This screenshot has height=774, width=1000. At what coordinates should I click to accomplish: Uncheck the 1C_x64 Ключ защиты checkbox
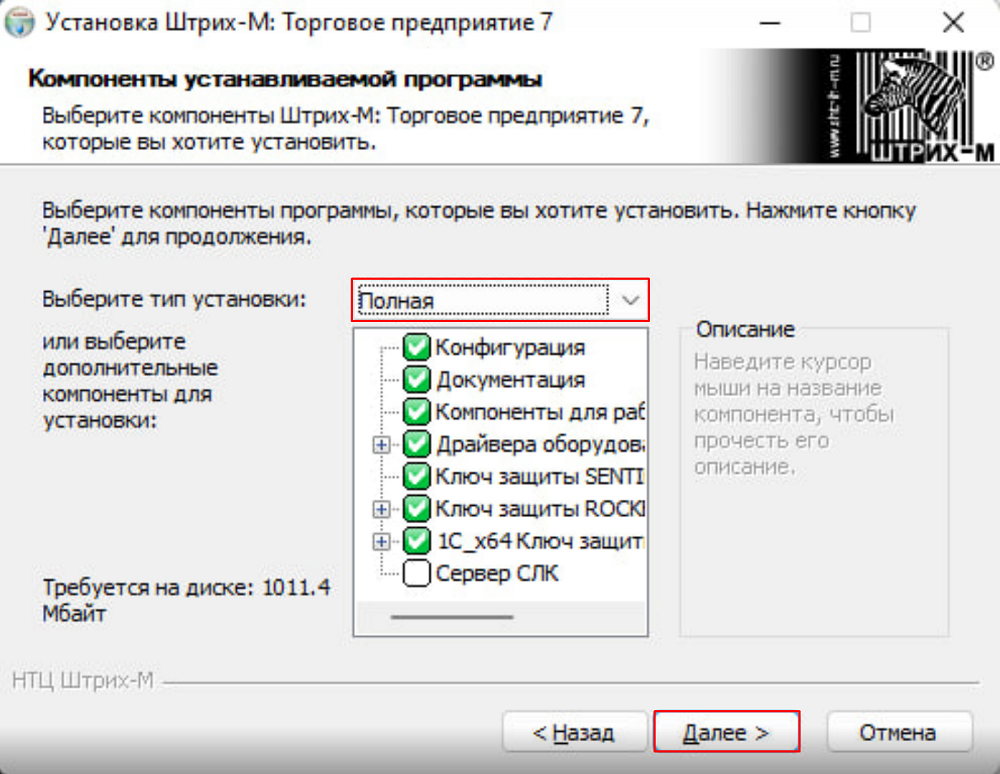coord(416,541)
